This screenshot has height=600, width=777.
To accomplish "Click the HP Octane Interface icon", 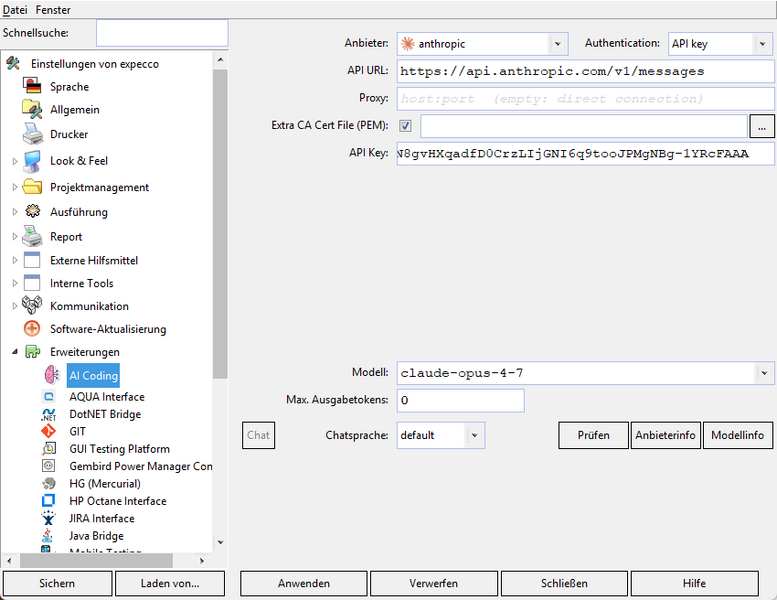I will point(48,500).
